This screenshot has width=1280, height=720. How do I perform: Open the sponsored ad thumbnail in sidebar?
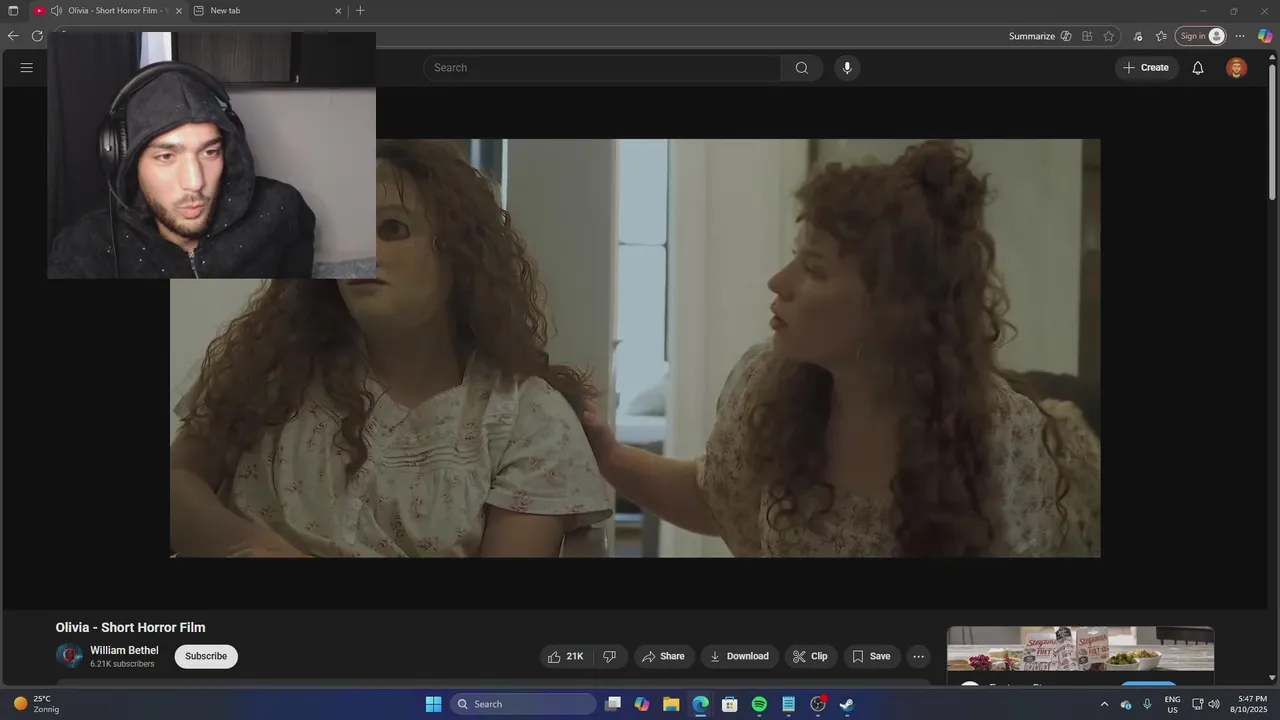coord(1080,649)
